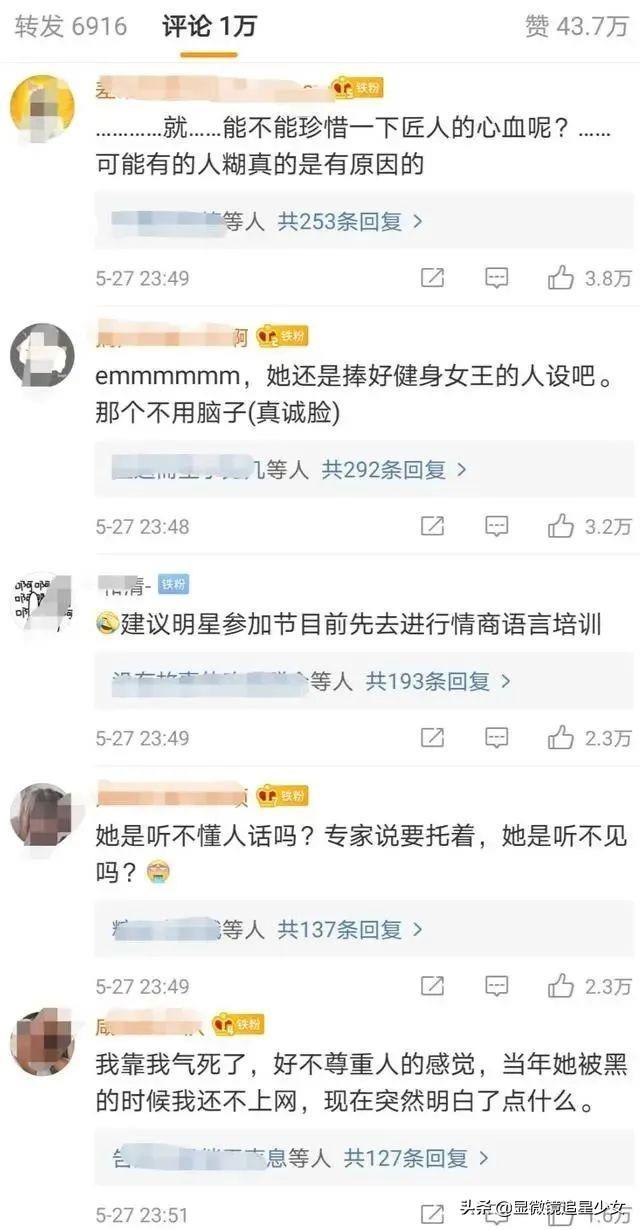
Task: Like the comment with 3.8万 likes
Action: click(589, 278)
